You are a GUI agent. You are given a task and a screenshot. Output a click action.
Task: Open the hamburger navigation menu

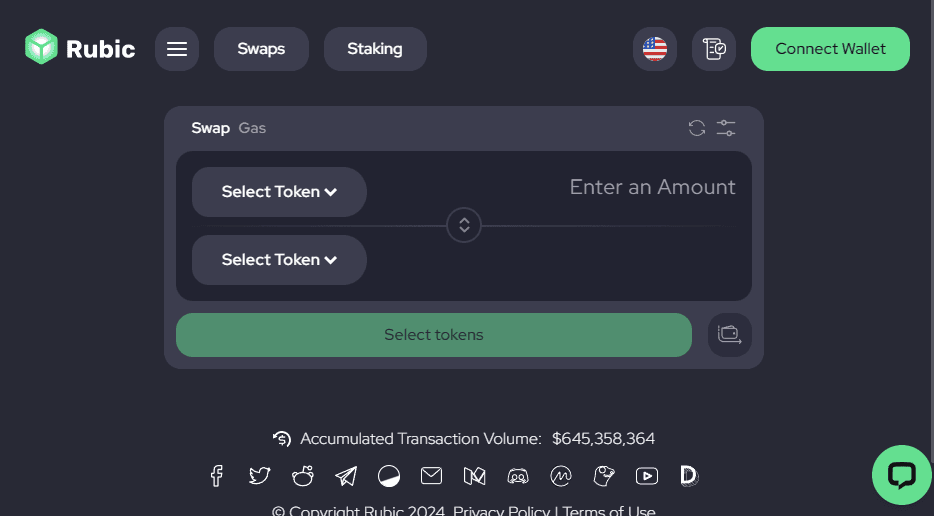pos(177,49)
